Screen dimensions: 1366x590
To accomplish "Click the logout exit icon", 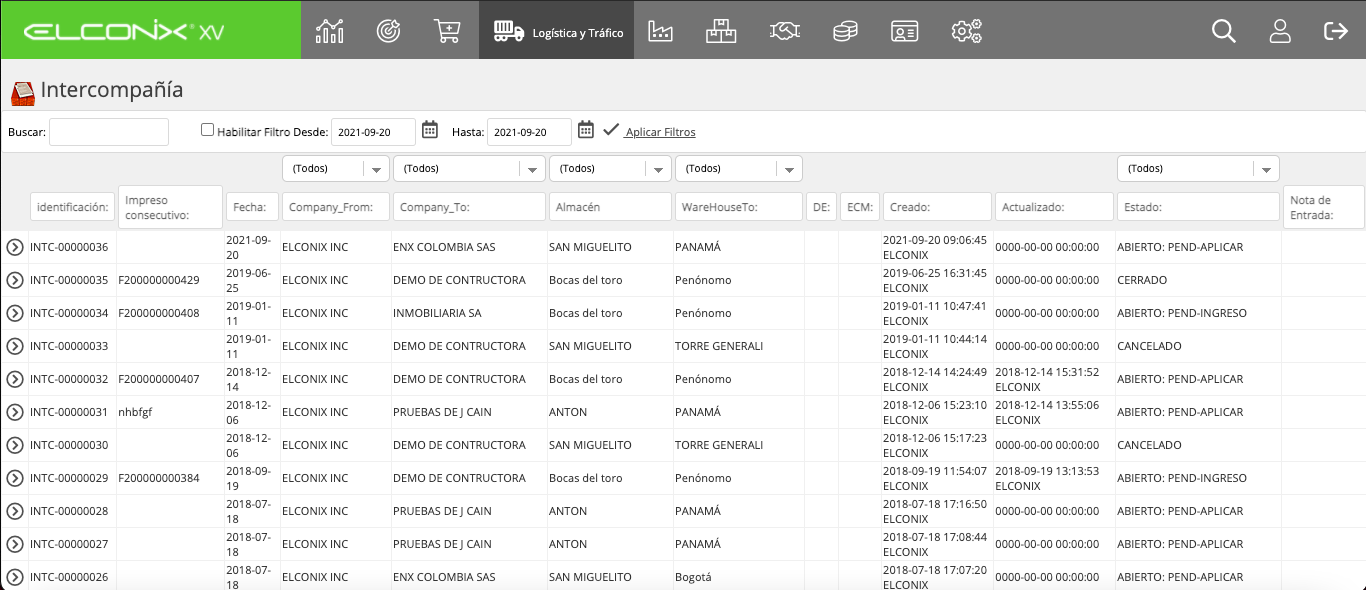I will pyautogui.click(x=1336, y=30).
